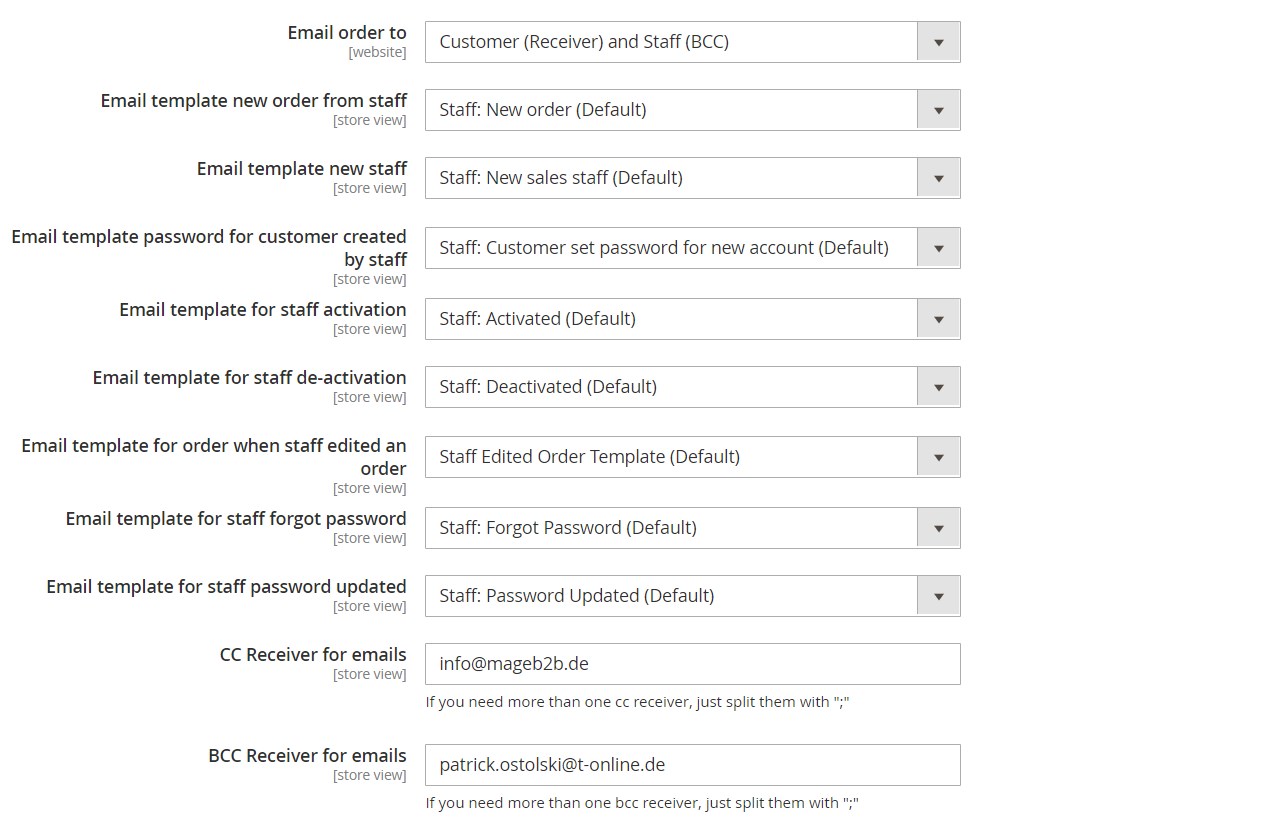Click arrow on Customer (Receiver) and Staff dropdown
This screenshot has width=1282, height=823.
[938, 42]
